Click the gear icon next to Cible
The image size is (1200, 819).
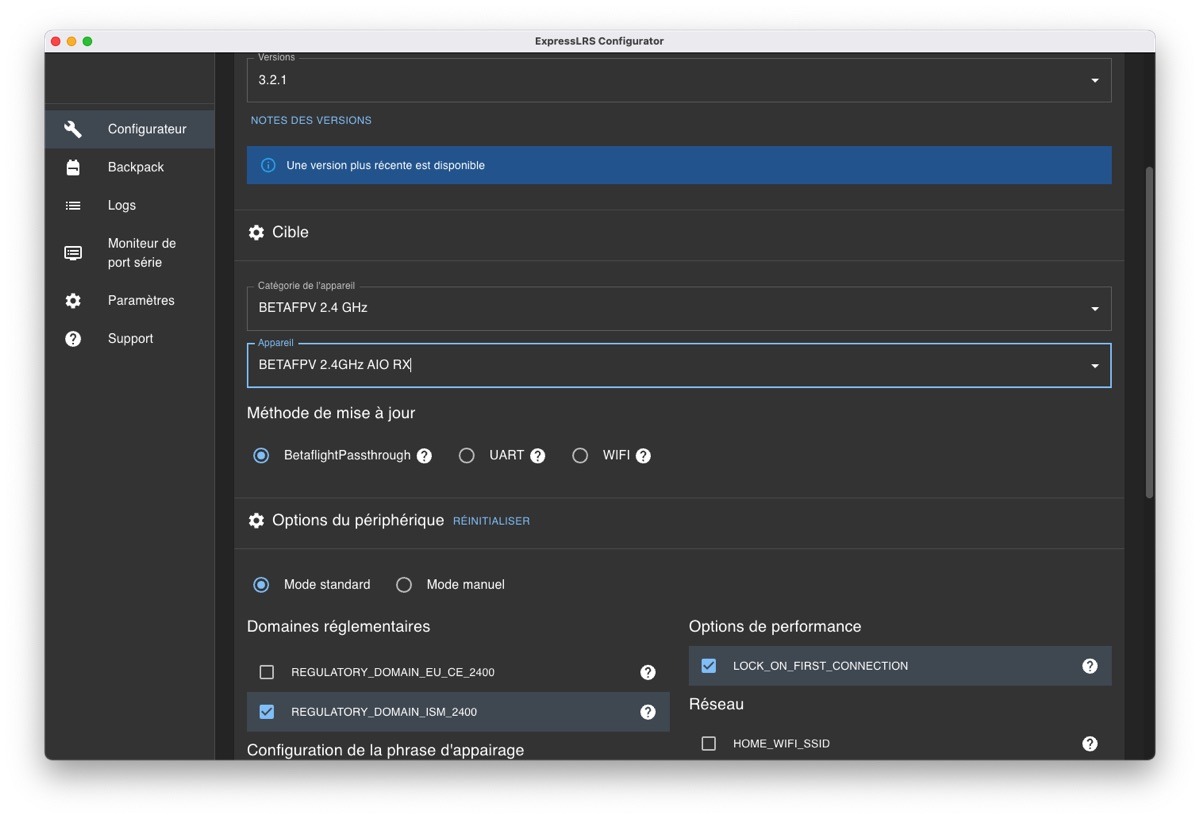coord(256,232)
